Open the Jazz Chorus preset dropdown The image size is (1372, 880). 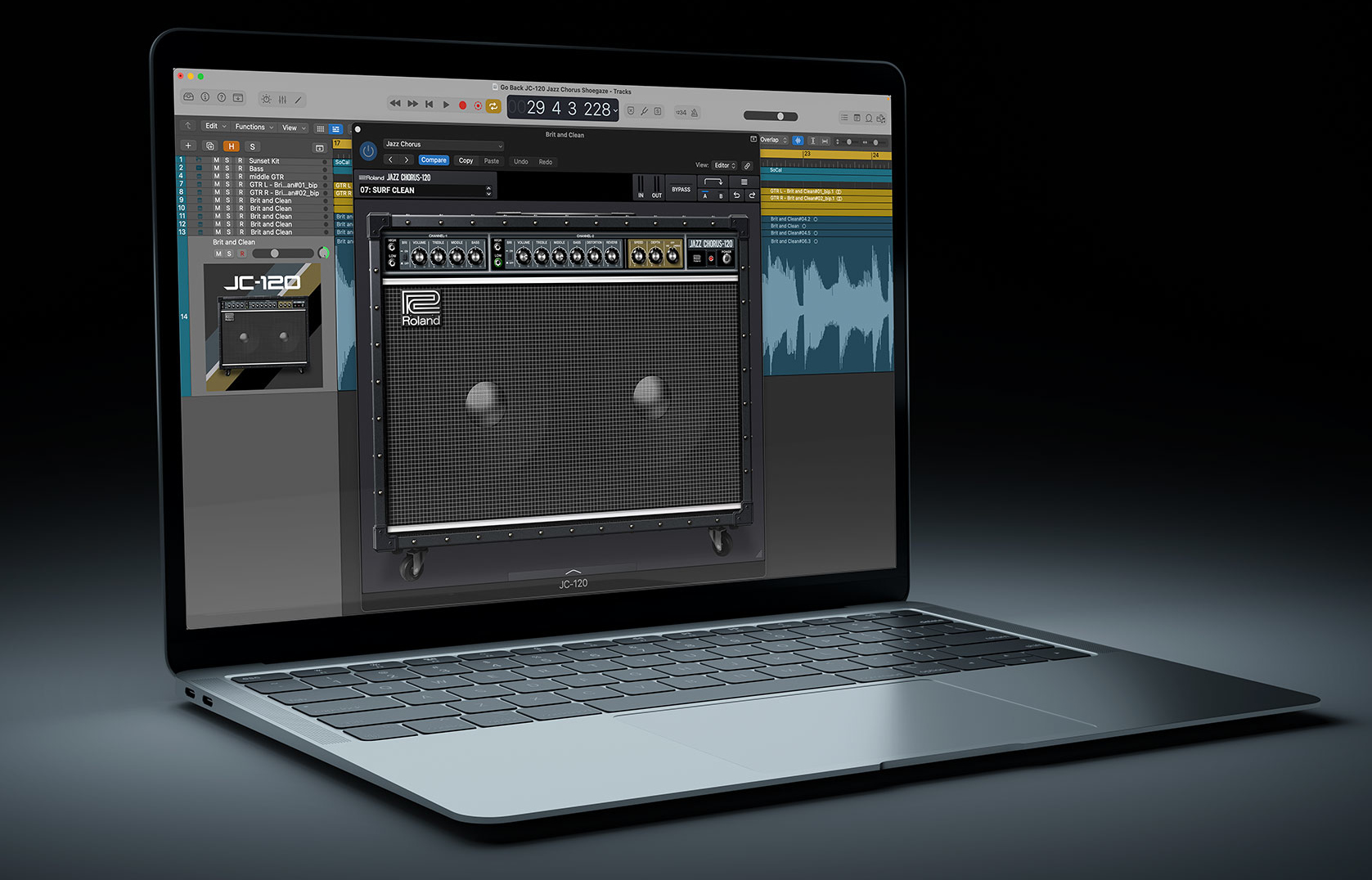[x=443, y=144]
